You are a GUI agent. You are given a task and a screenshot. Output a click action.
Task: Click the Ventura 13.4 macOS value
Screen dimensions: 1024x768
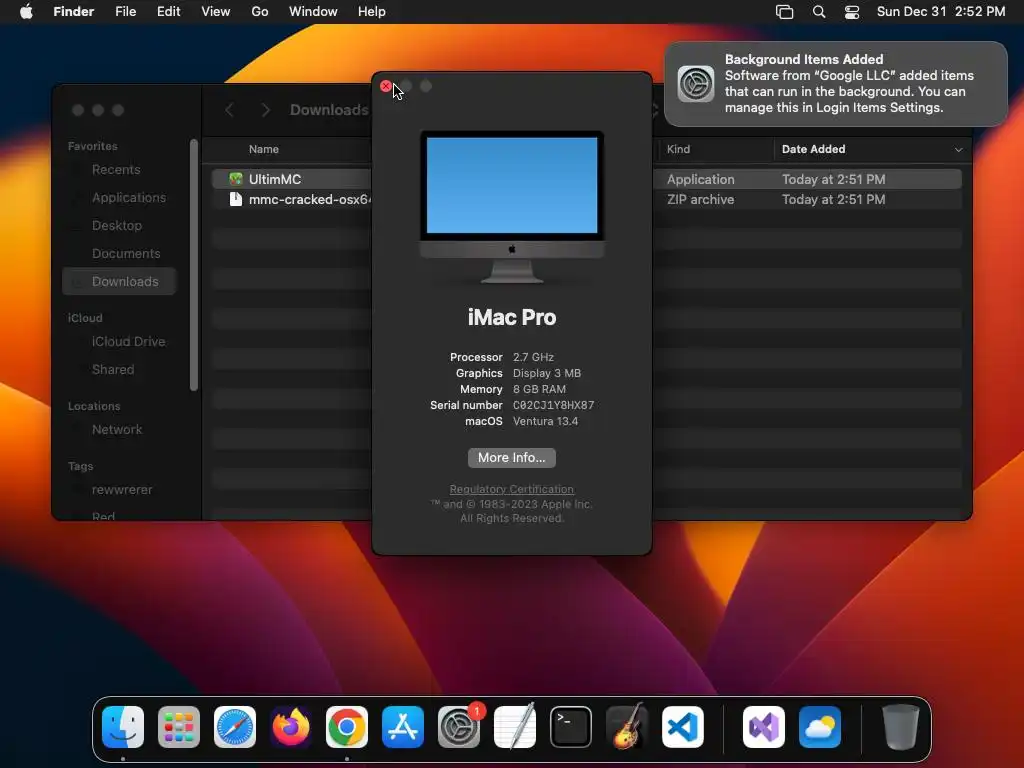pyautogui.click(x=545, y=421)
